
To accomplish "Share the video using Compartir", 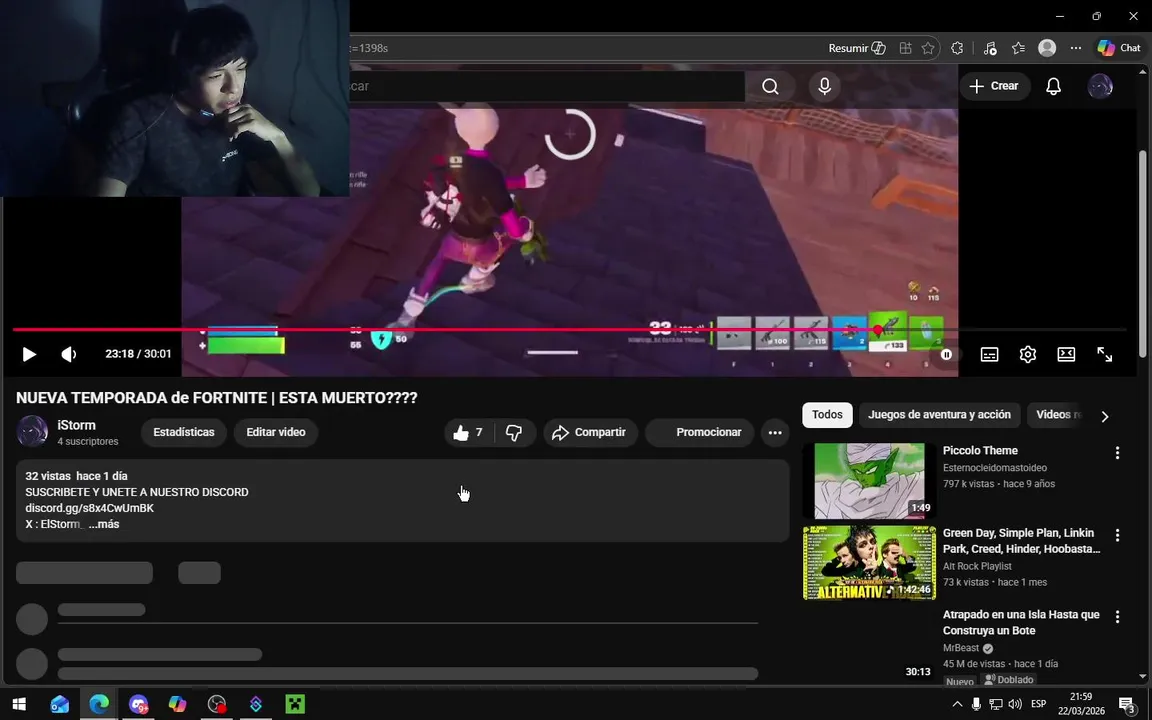I will [x=590, y=433].
